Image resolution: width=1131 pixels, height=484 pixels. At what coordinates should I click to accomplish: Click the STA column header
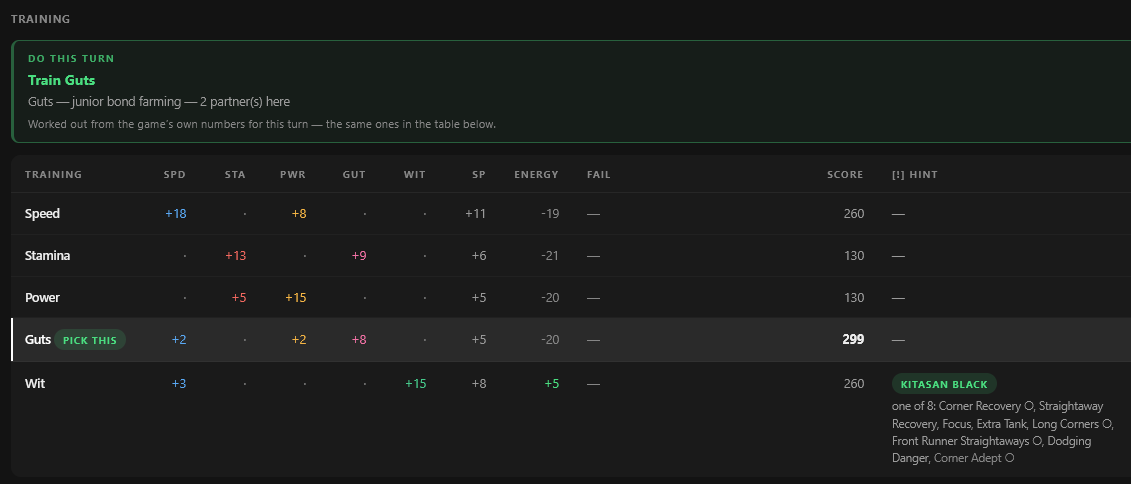(x=235, y=175)
